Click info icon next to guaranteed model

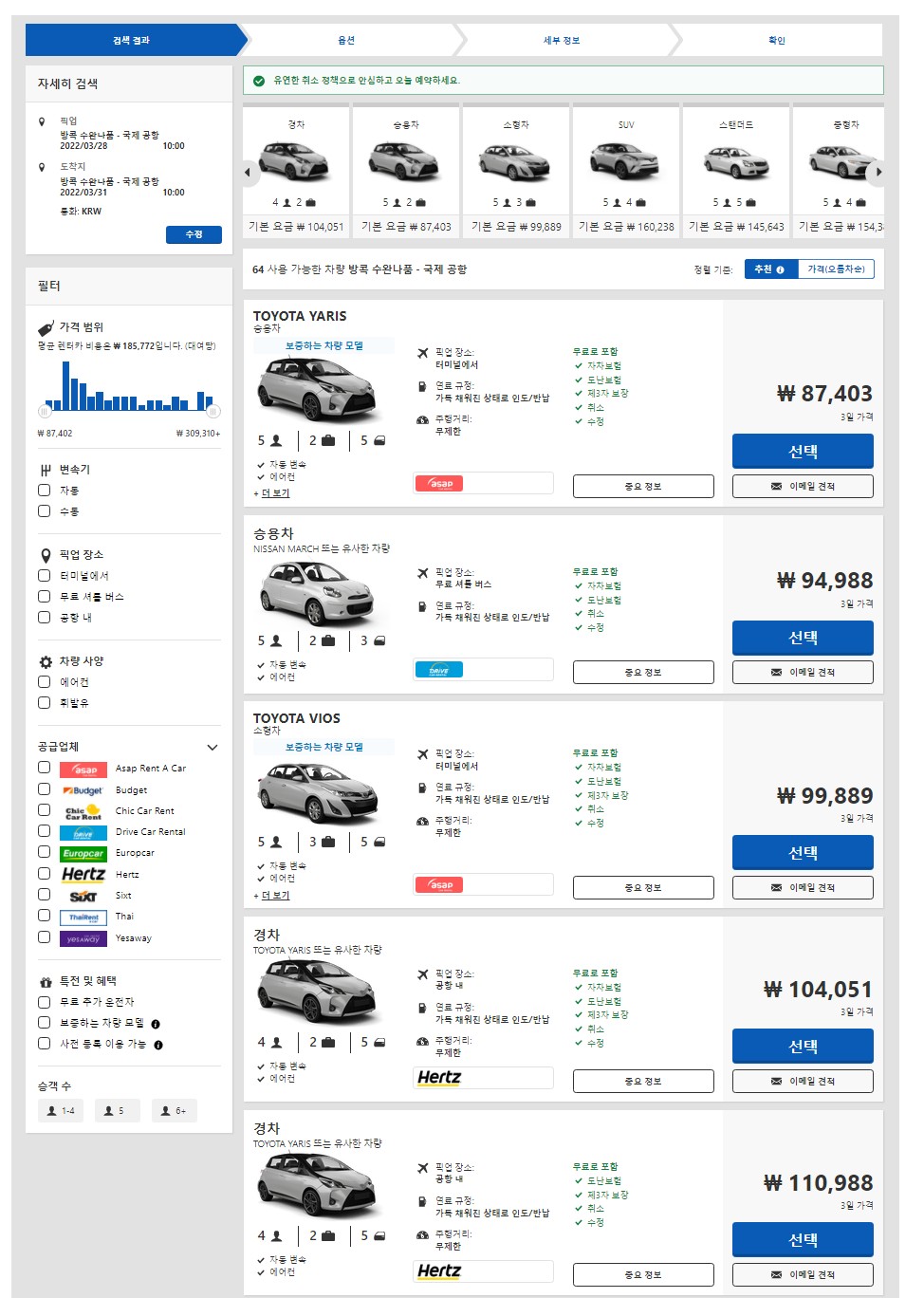156,1024
